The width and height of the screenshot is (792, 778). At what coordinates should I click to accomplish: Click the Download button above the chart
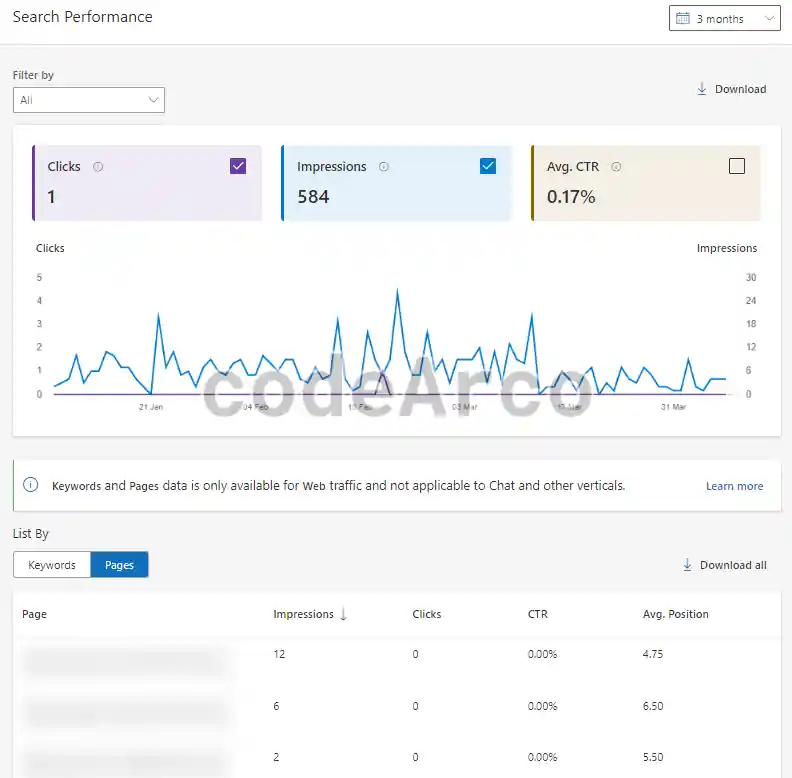731,89
